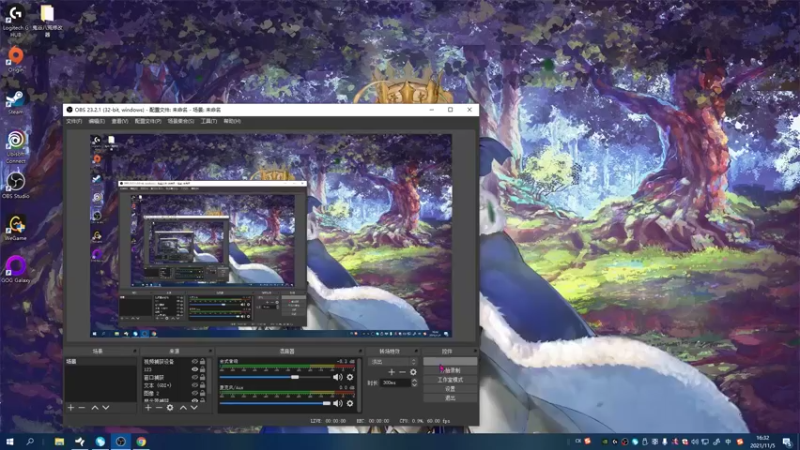Open the 配置文件(P) menu
800x450 pixels.
pos(148,121)
